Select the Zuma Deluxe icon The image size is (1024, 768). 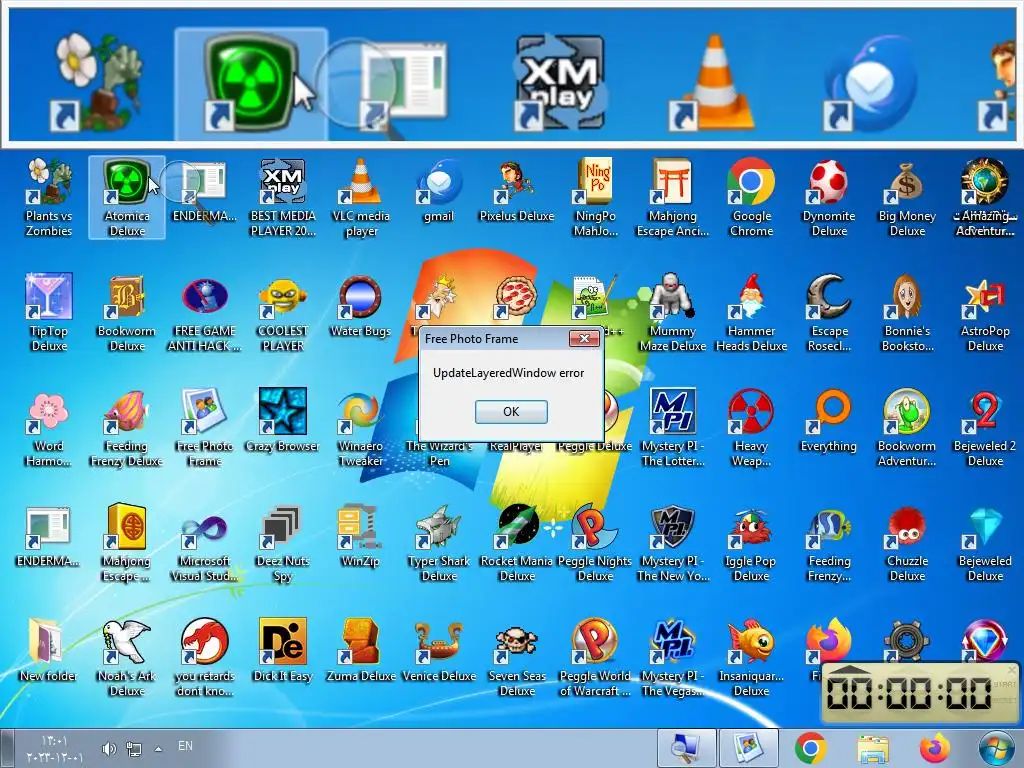click(360, 650)
